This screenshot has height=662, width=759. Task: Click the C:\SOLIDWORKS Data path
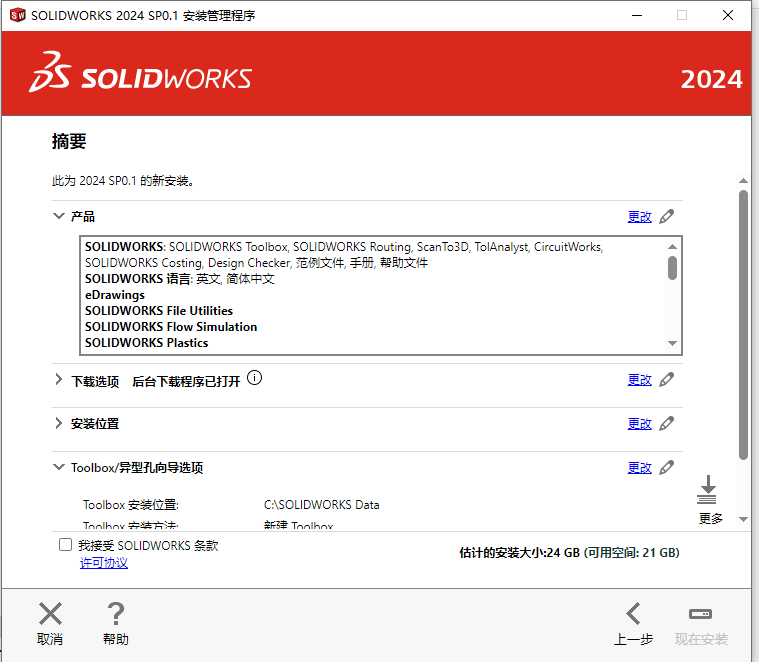click(x=321, y=505)
